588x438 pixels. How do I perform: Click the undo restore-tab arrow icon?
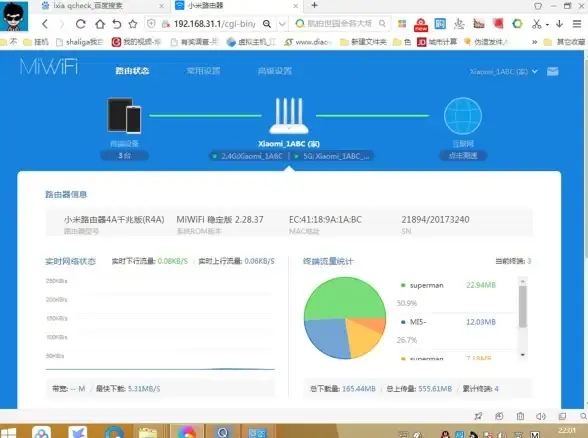117,24
